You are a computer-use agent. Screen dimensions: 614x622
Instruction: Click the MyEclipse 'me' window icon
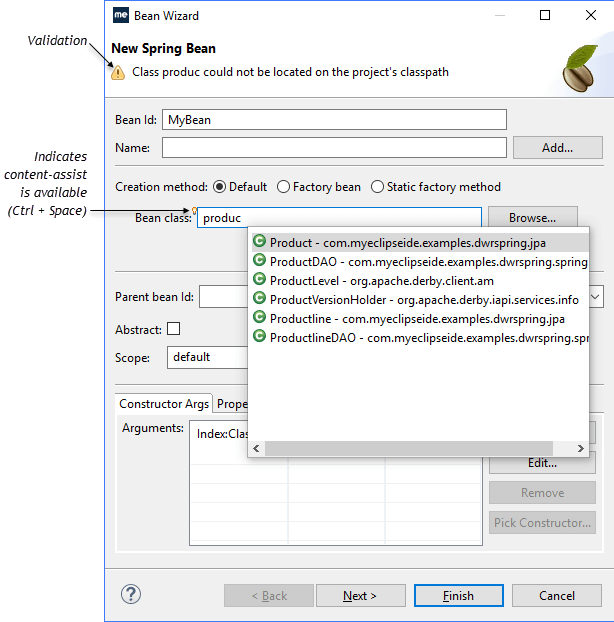point(121,15)
